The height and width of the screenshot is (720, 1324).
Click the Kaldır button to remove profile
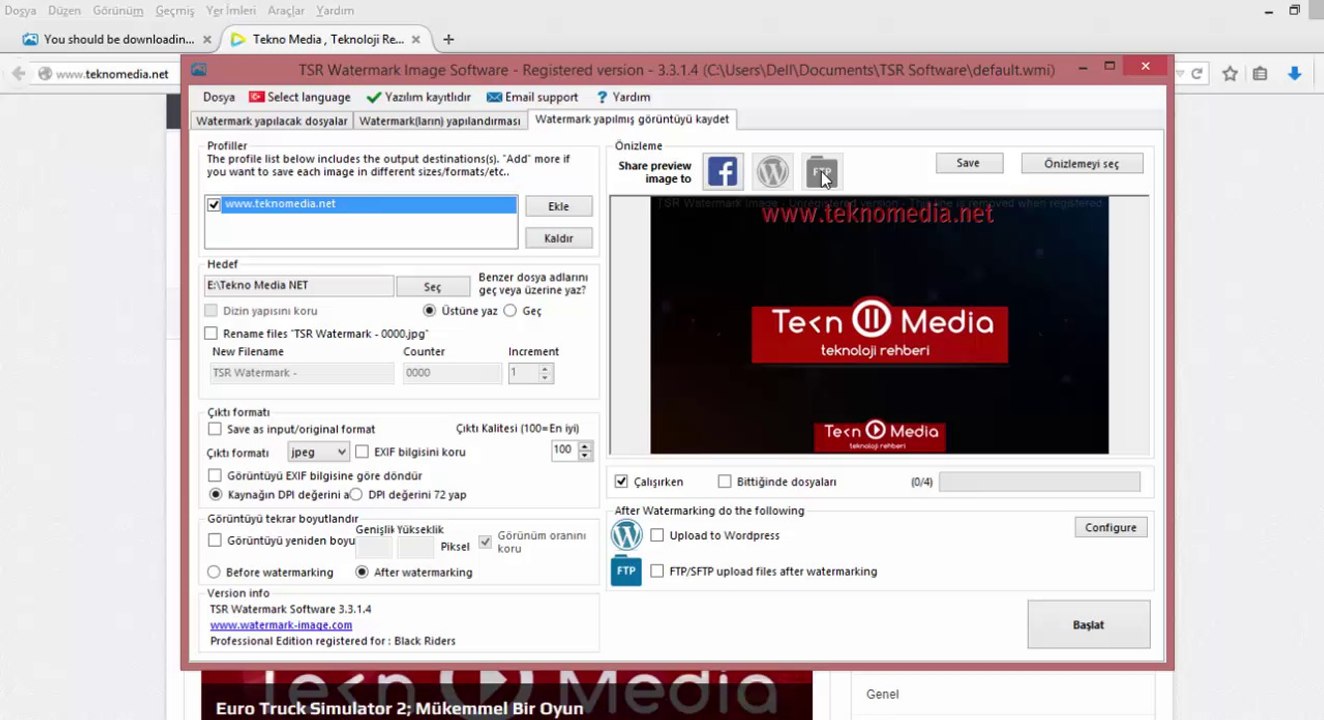[x=559, y=238]
